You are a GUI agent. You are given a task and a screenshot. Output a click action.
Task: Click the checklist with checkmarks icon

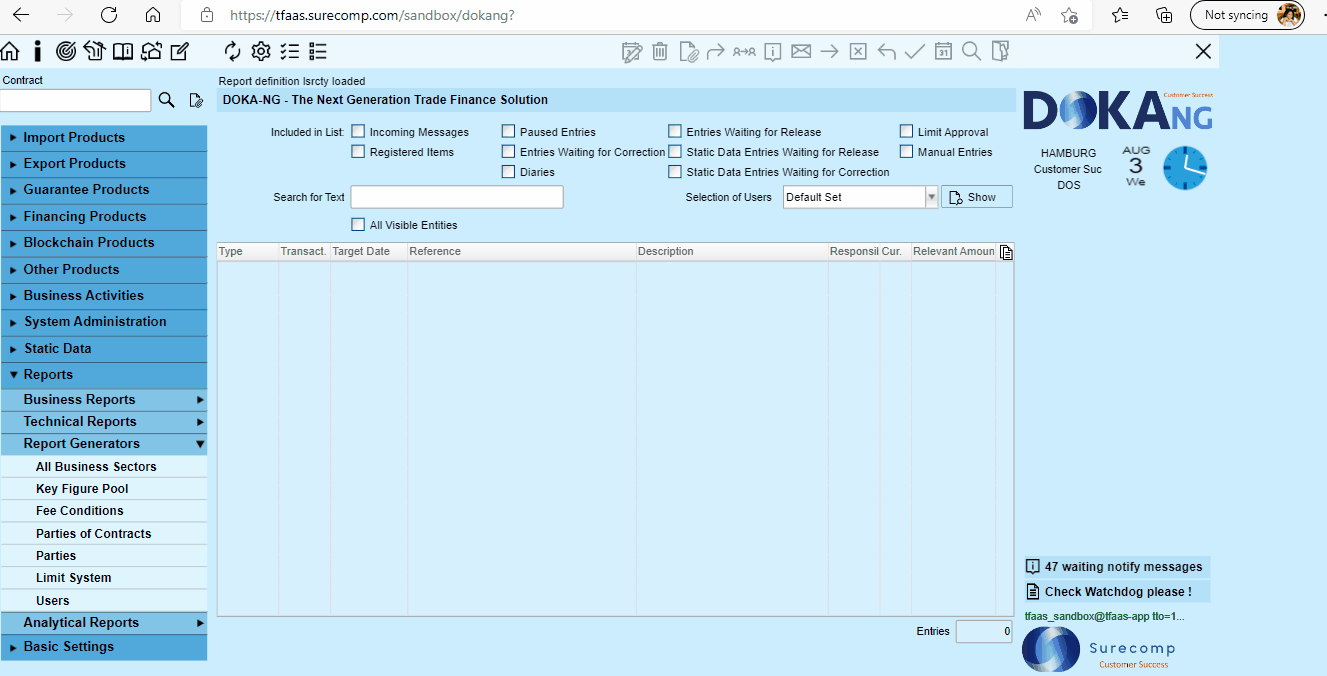(290, 51)
